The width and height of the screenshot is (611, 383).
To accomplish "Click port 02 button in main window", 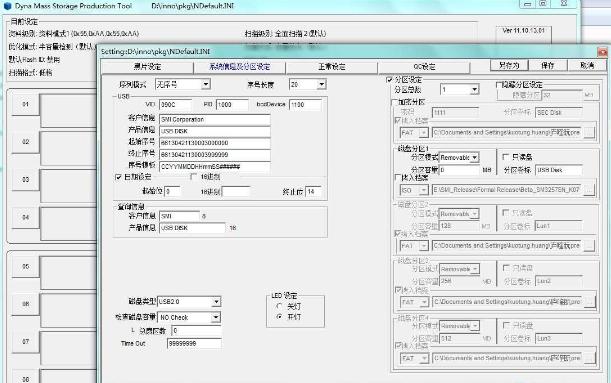I will [x=25, y=142].
